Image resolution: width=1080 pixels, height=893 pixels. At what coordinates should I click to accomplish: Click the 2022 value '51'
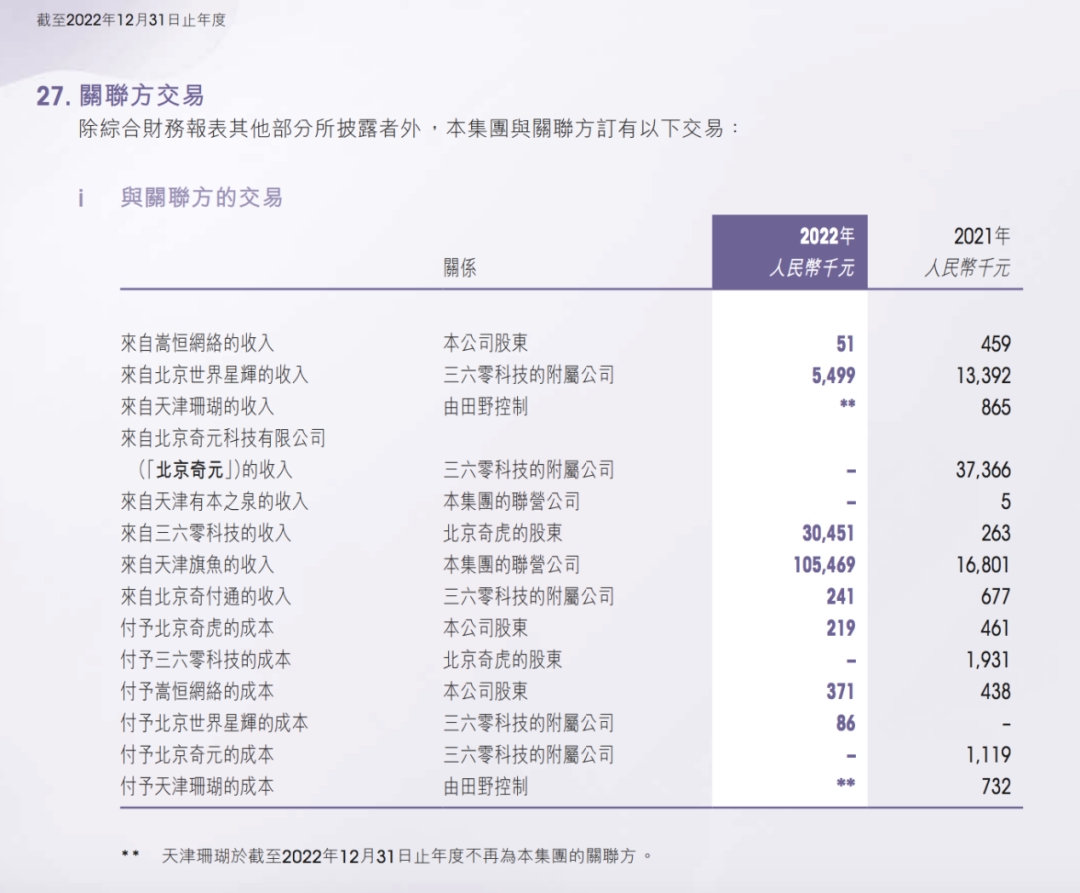click(845, 344)
